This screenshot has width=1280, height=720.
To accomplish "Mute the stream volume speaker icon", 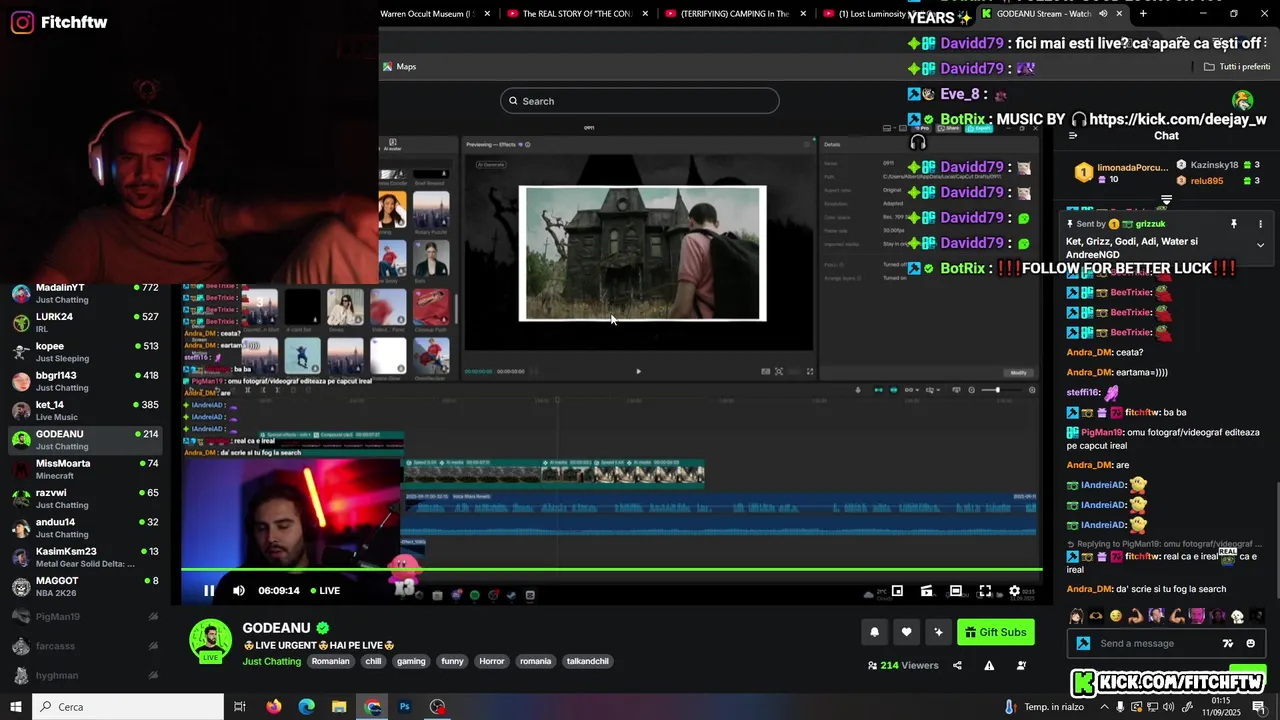I will [239, 591].
